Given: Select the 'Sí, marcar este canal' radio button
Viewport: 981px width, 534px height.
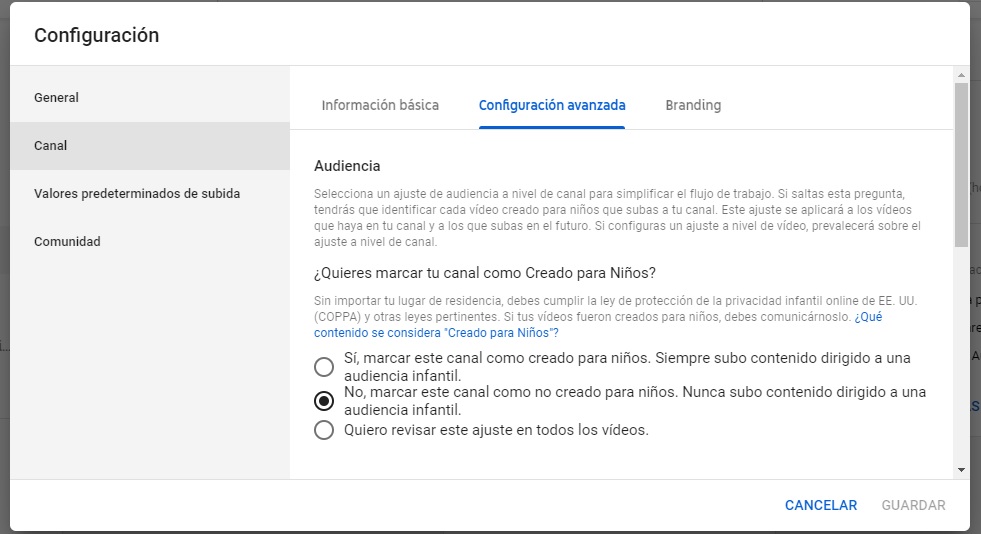Looking at the screenshot, I should click(x=324, y=366).
